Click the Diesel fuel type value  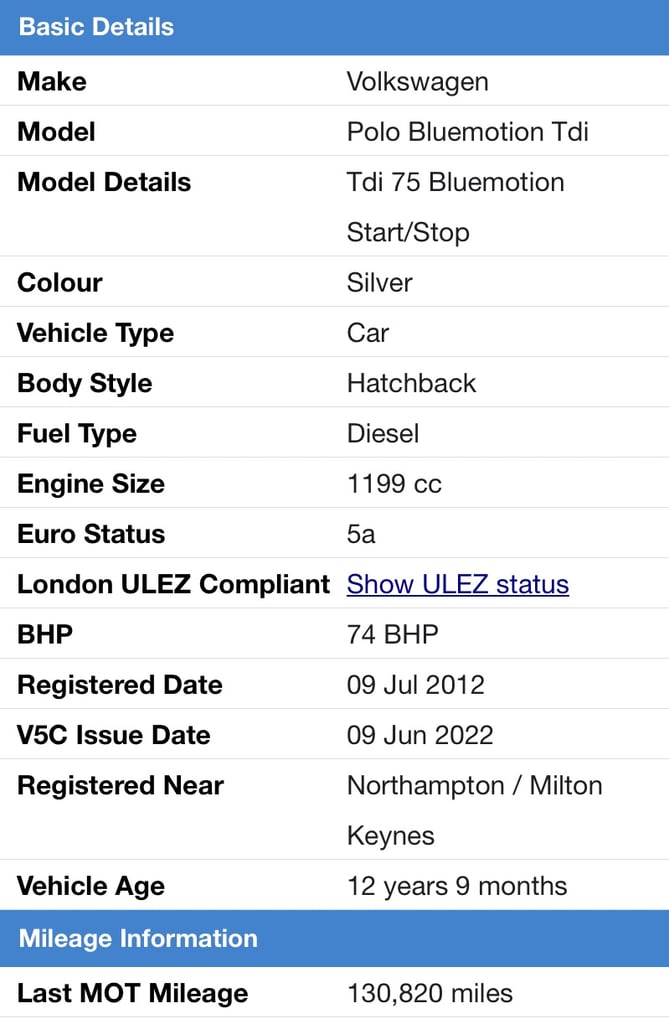click(x=383, y=434)
